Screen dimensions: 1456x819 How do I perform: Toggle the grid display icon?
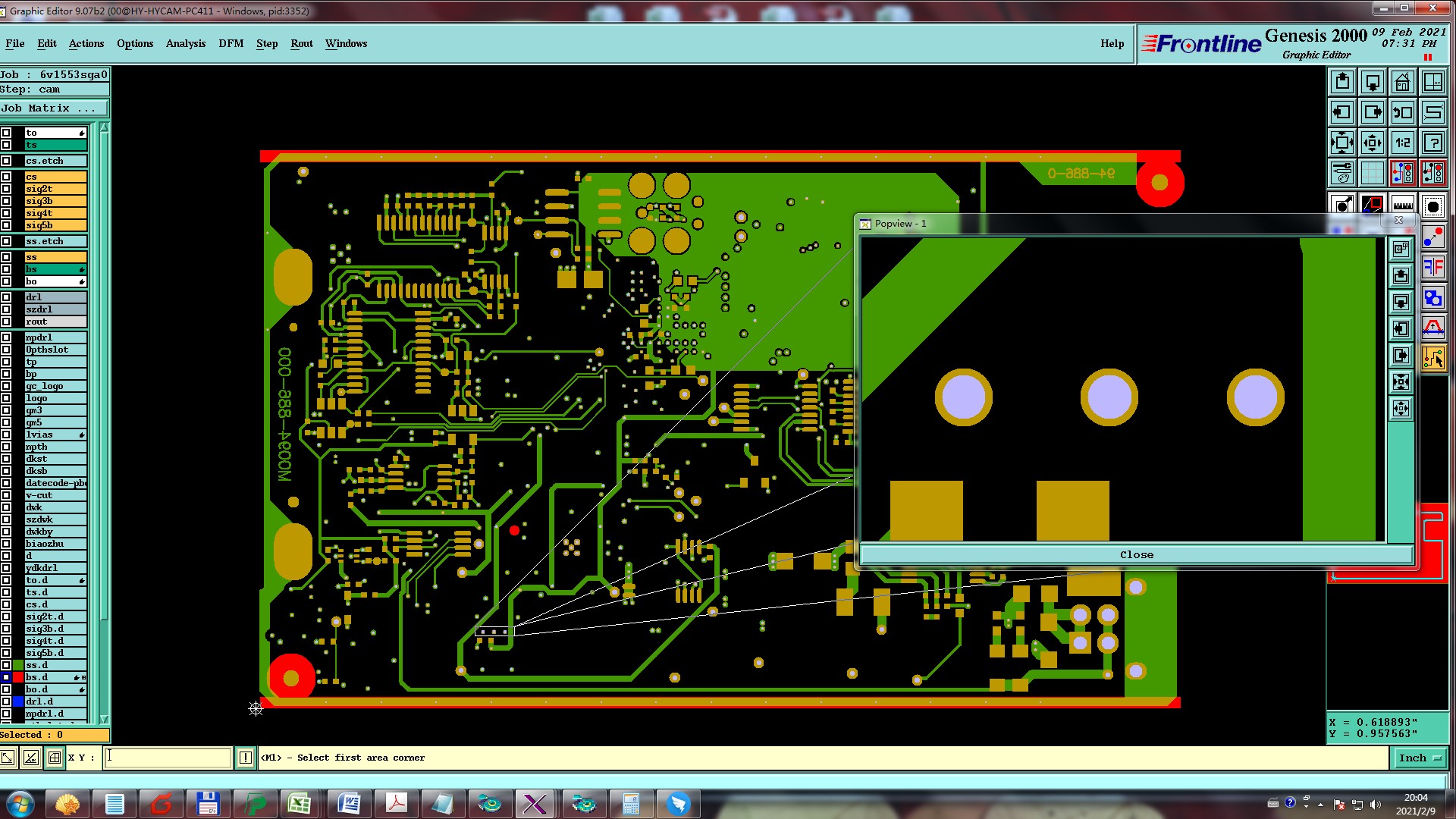[1372, 173]
